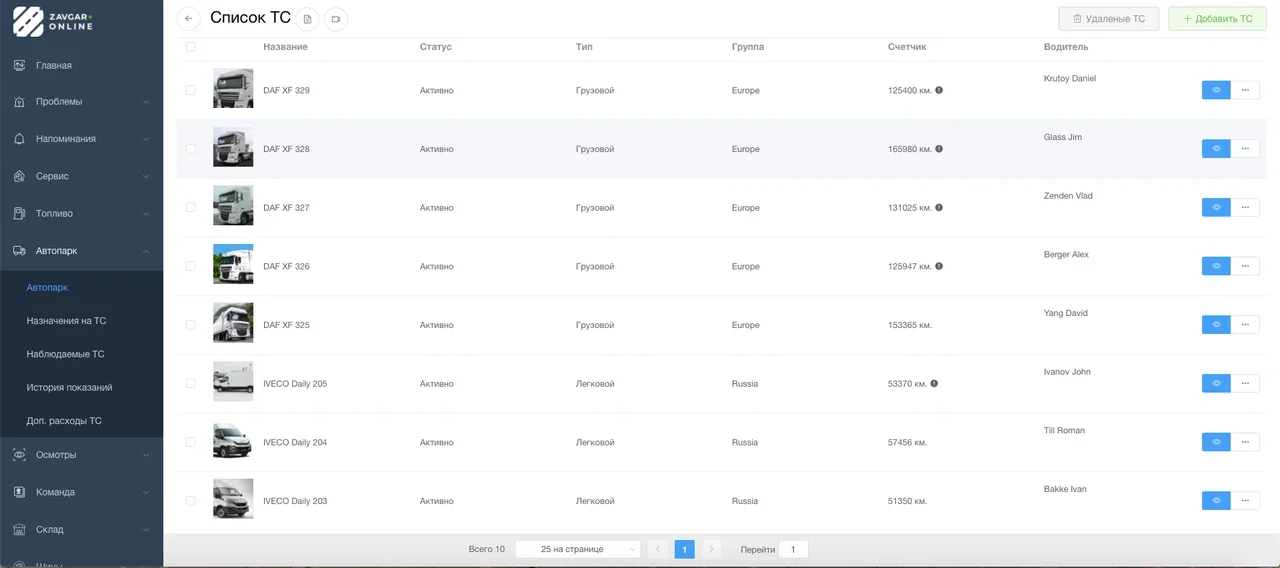Viewport: 1280px width, 568px height.
Task: View DAF XF 328 with blue eye button
Action: pyautogui.click(x=1216, y=149)
